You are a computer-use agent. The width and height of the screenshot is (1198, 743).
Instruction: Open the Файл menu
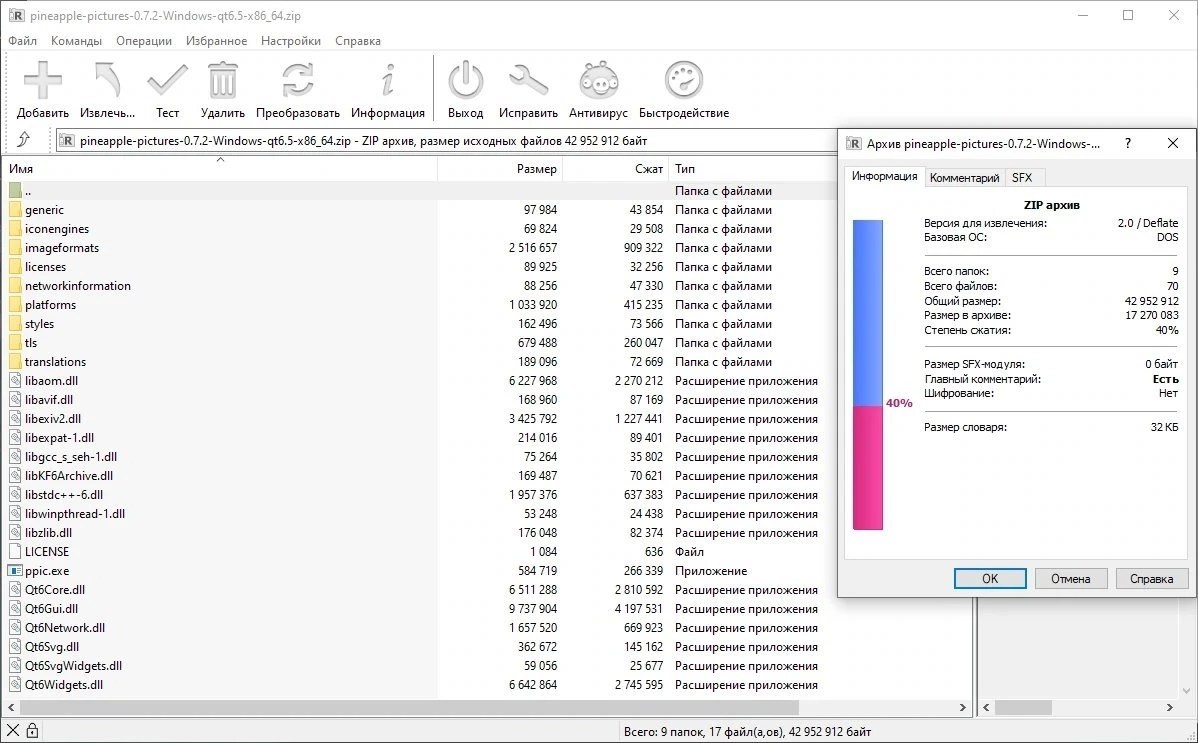[23, 41]
